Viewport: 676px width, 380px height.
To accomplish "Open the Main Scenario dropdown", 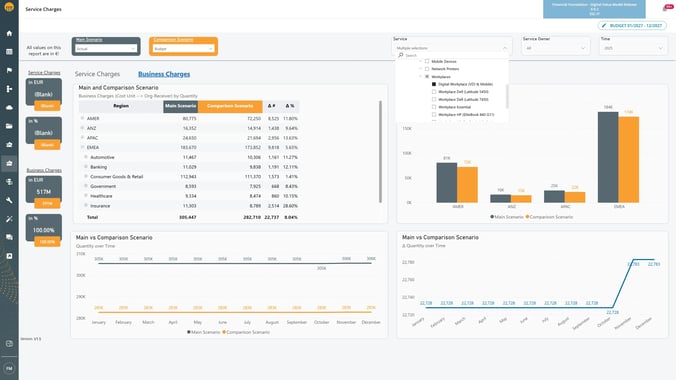I will click(x=106, y=49).
